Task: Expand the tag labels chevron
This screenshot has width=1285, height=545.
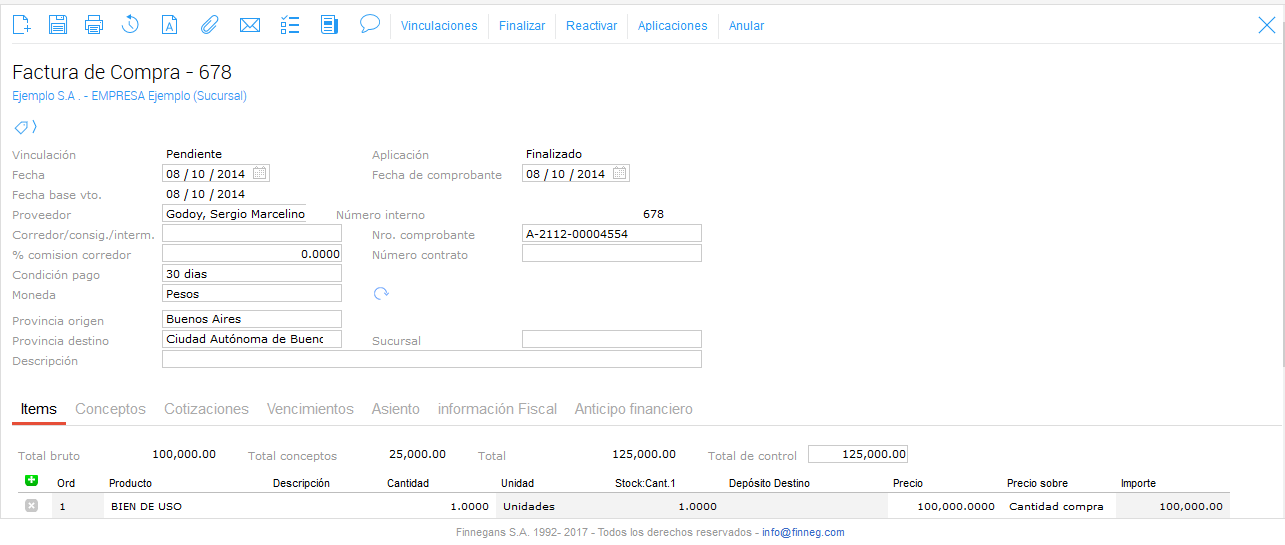Action: 35,127
